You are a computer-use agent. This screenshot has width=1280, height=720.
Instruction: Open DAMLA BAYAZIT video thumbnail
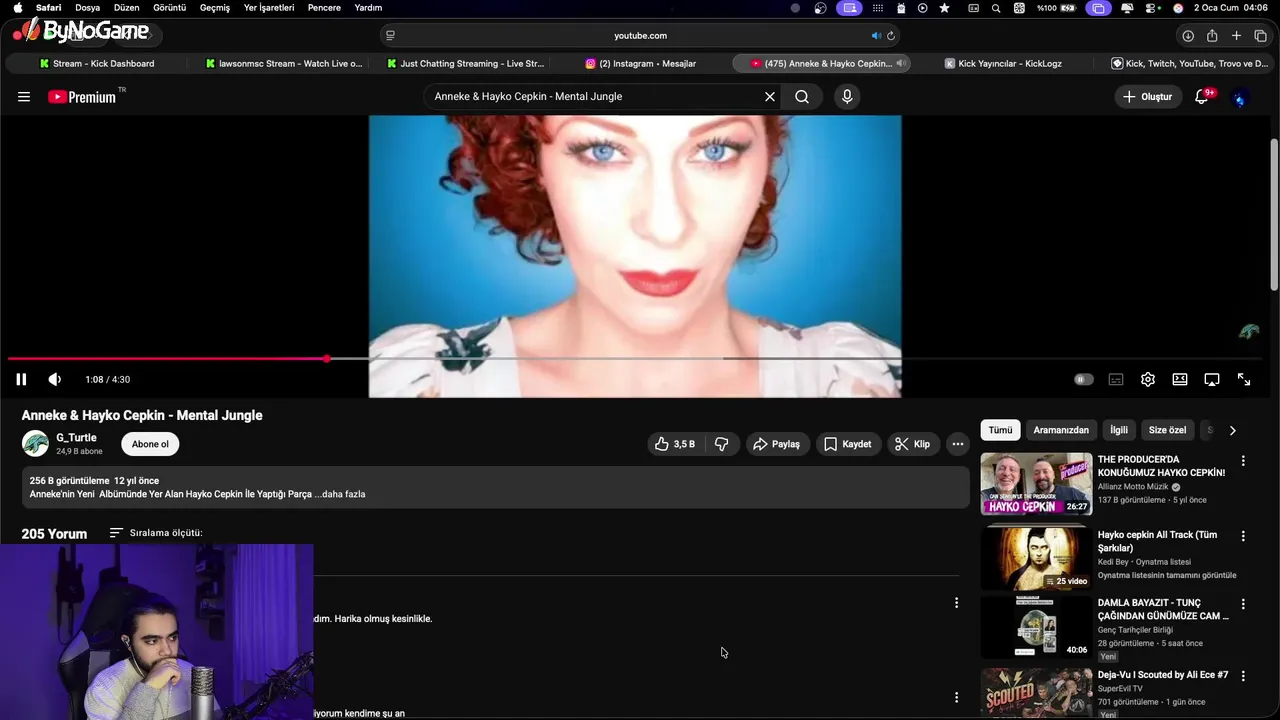1036,627
